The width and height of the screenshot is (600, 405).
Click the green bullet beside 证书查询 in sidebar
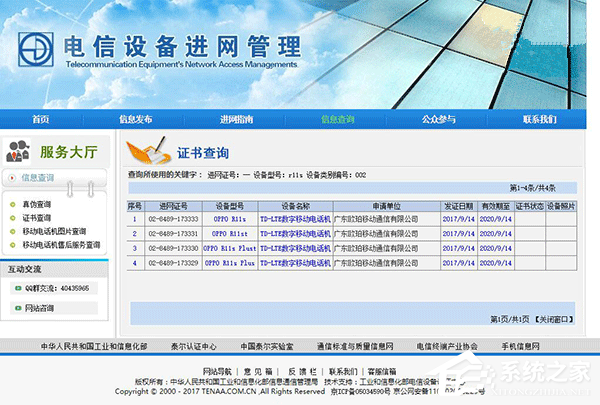click(13, 218)
